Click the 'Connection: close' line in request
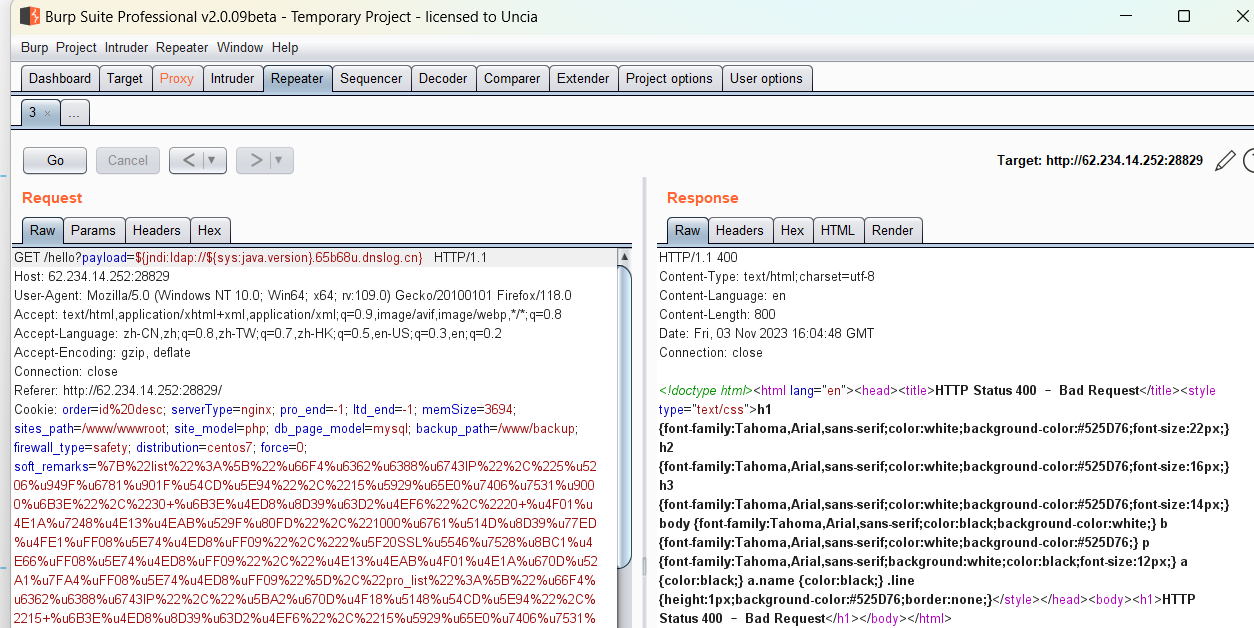Image resolution: width=1254 pixels, height=628 pixels. [66, 371]
